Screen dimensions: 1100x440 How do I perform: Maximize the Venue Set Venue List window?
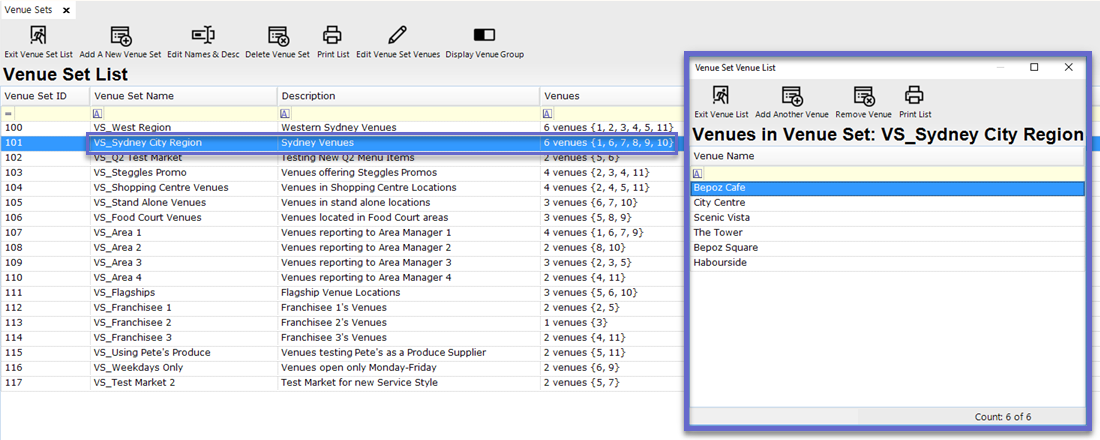click(1034, 67)
